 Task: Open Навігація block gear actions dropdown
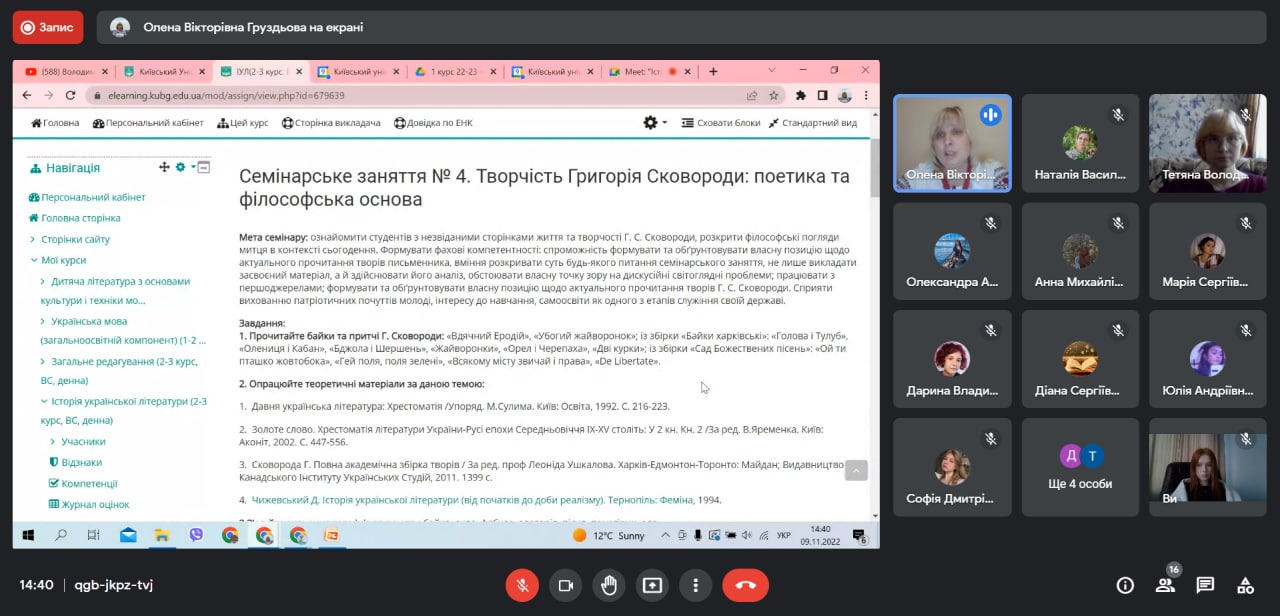coord(183,167)
